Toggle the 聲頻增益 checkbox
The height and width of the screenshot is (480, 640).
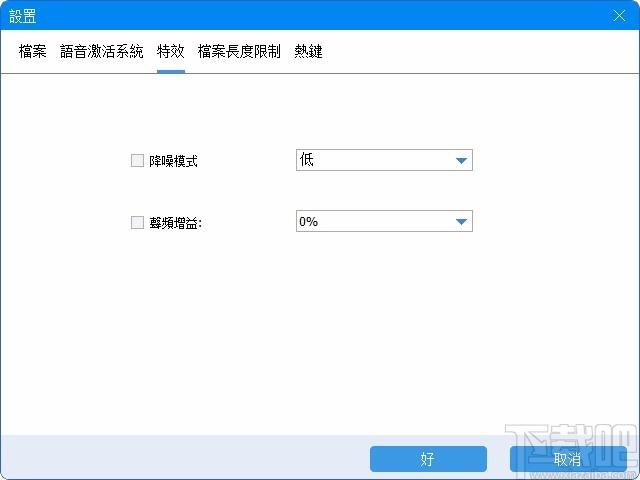click(x=137, y=222)
